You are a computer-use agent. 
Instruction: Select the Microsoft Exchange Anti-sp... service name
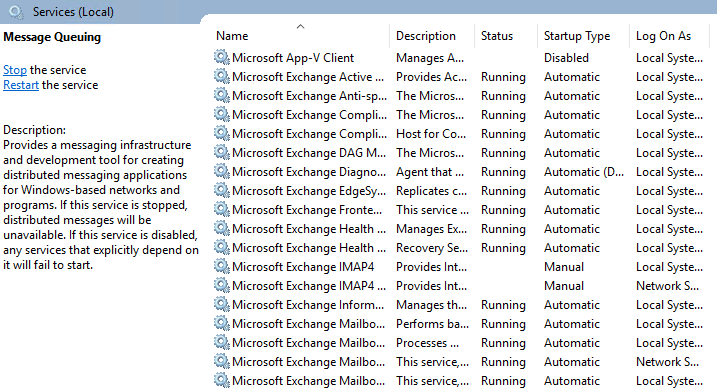pyautogui.click(x=309, y=96)
